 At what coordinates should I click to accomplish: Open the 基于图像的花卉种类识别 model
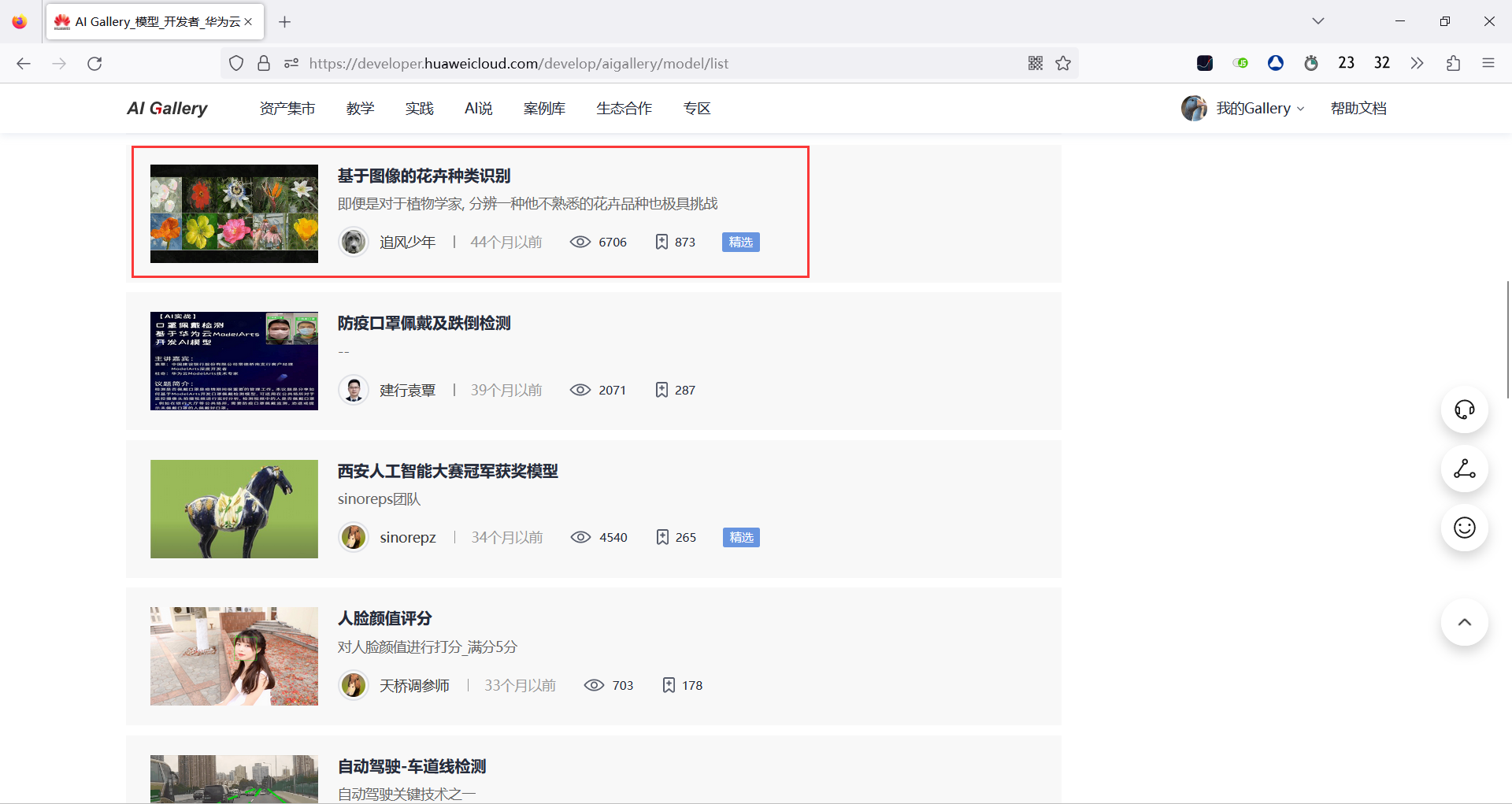(x=424, y=175)
